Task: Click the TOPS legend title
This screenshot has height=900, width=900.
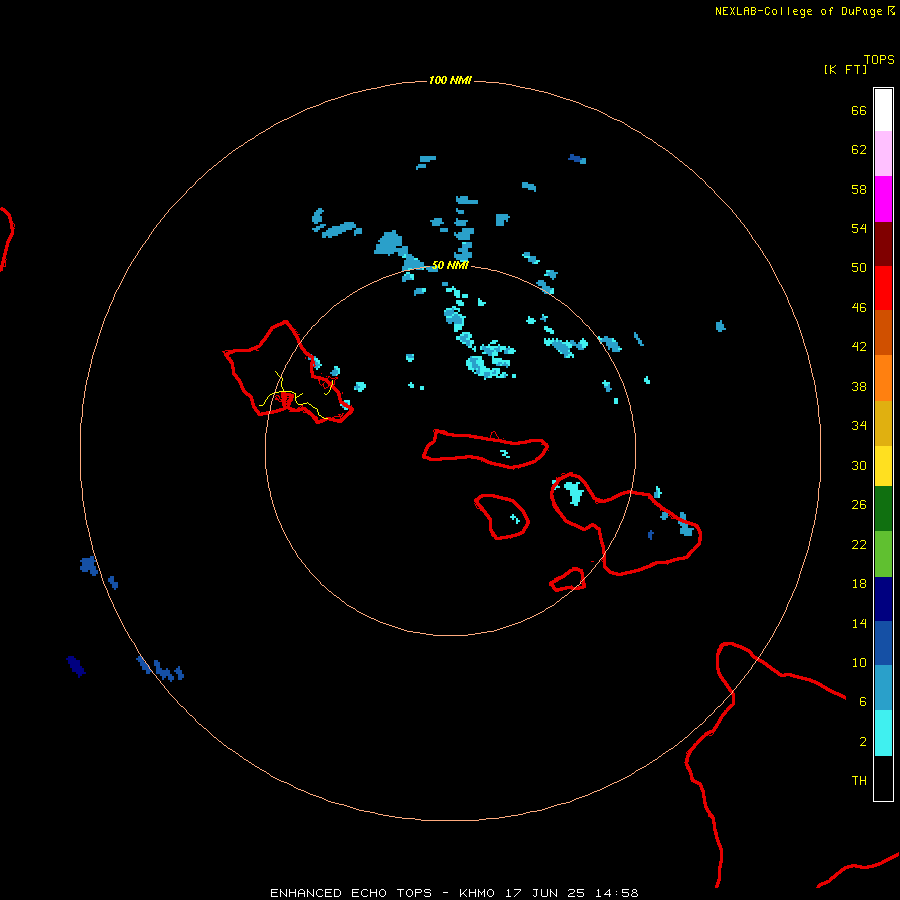Action: click(x=879, y=60)
